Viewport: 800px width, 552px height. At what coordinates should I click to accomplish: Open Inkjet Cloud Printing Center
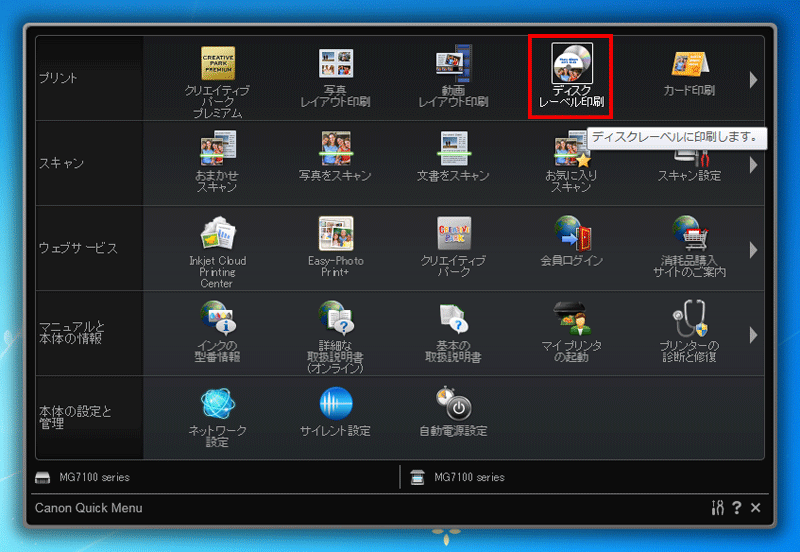(x=217, y=252)
